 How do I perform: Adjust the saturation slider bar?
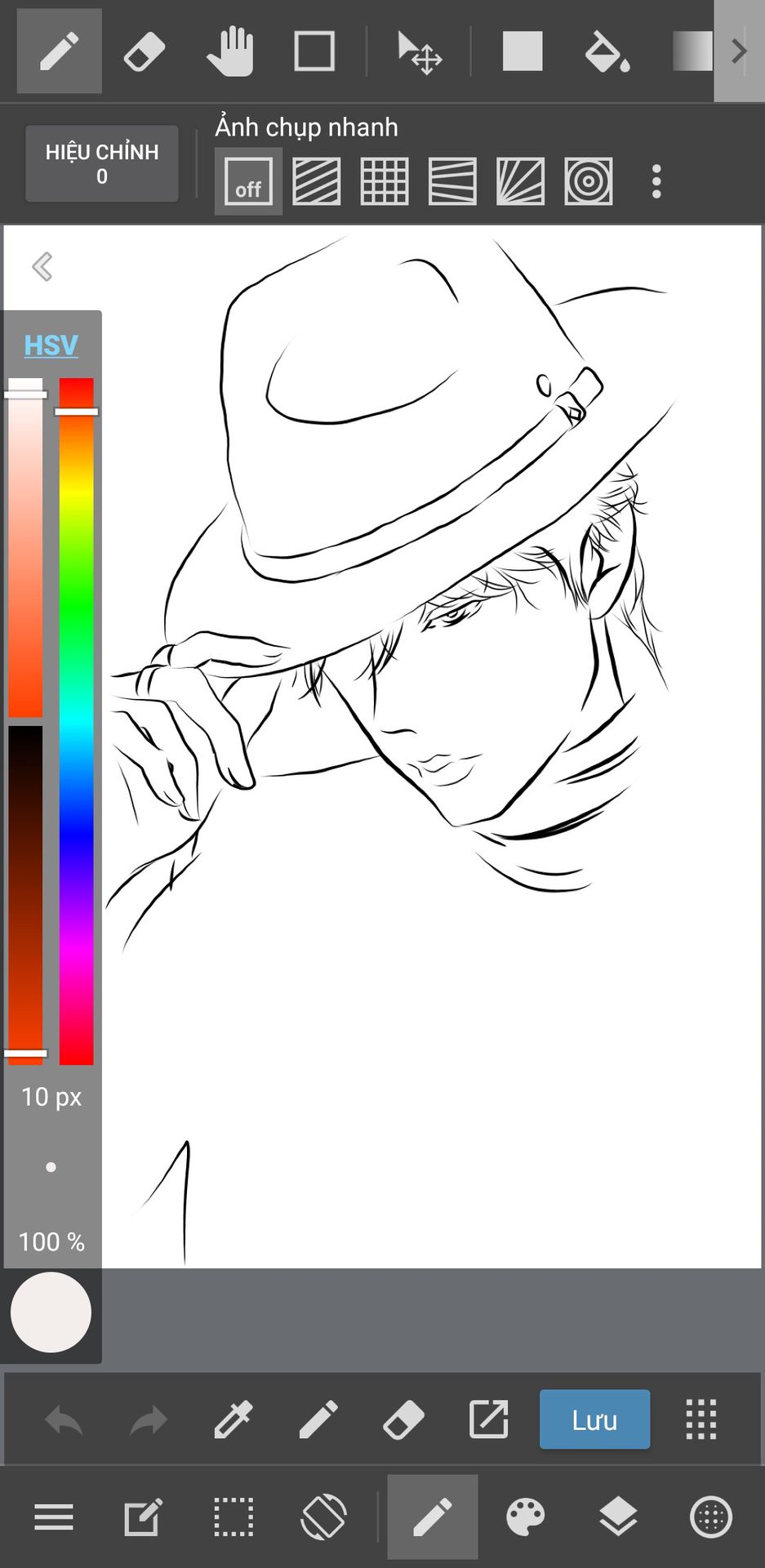[25, 547]
